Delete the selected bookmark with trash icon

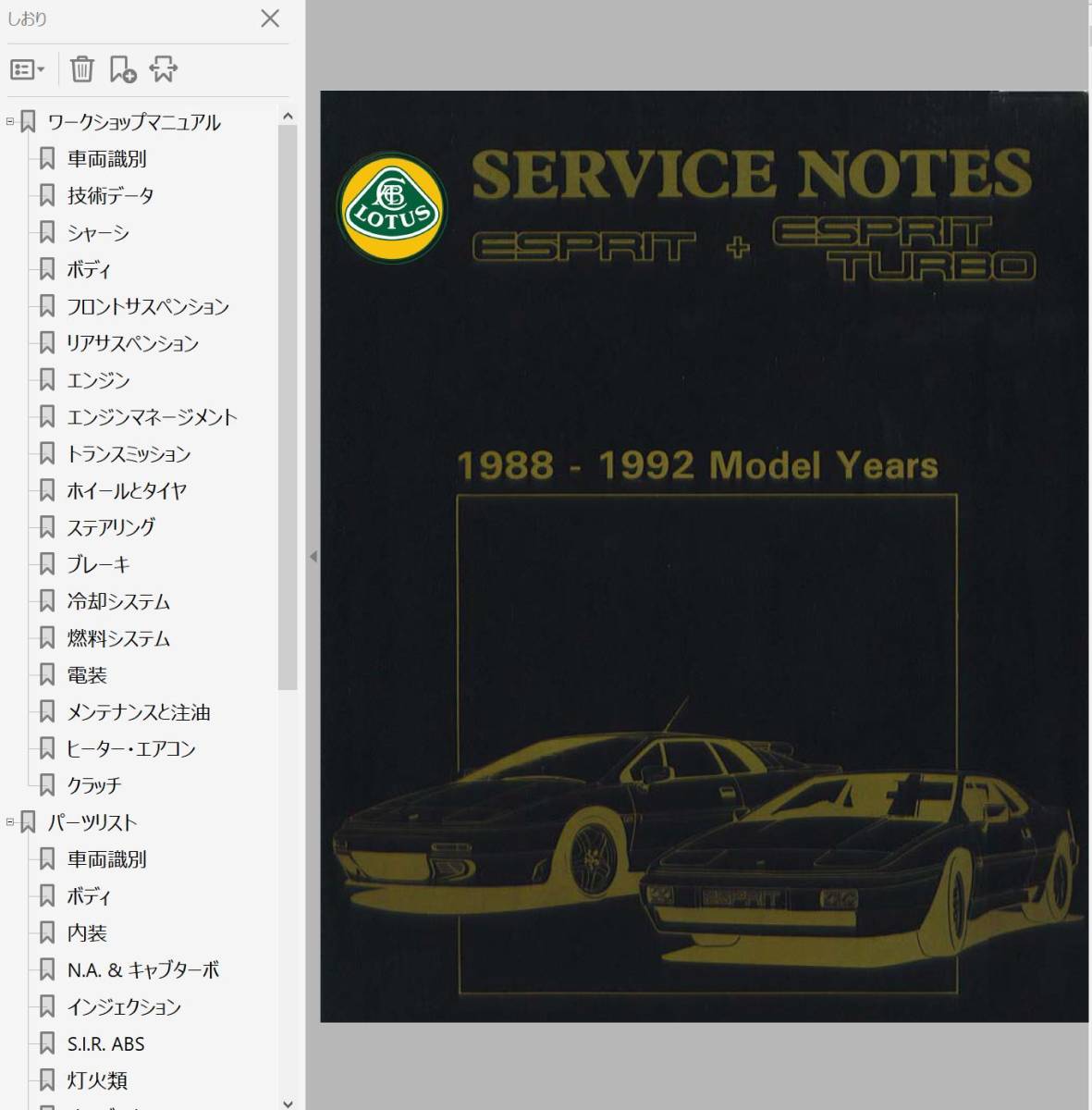(82, 69)
